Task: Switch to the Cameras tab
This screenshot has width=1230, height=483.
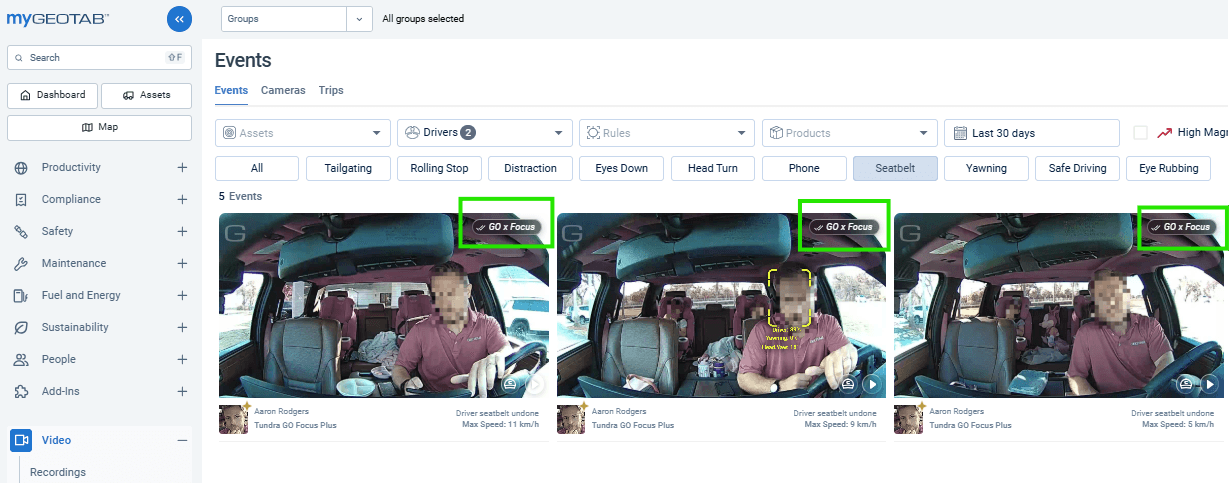Action: tap(283, 90)
